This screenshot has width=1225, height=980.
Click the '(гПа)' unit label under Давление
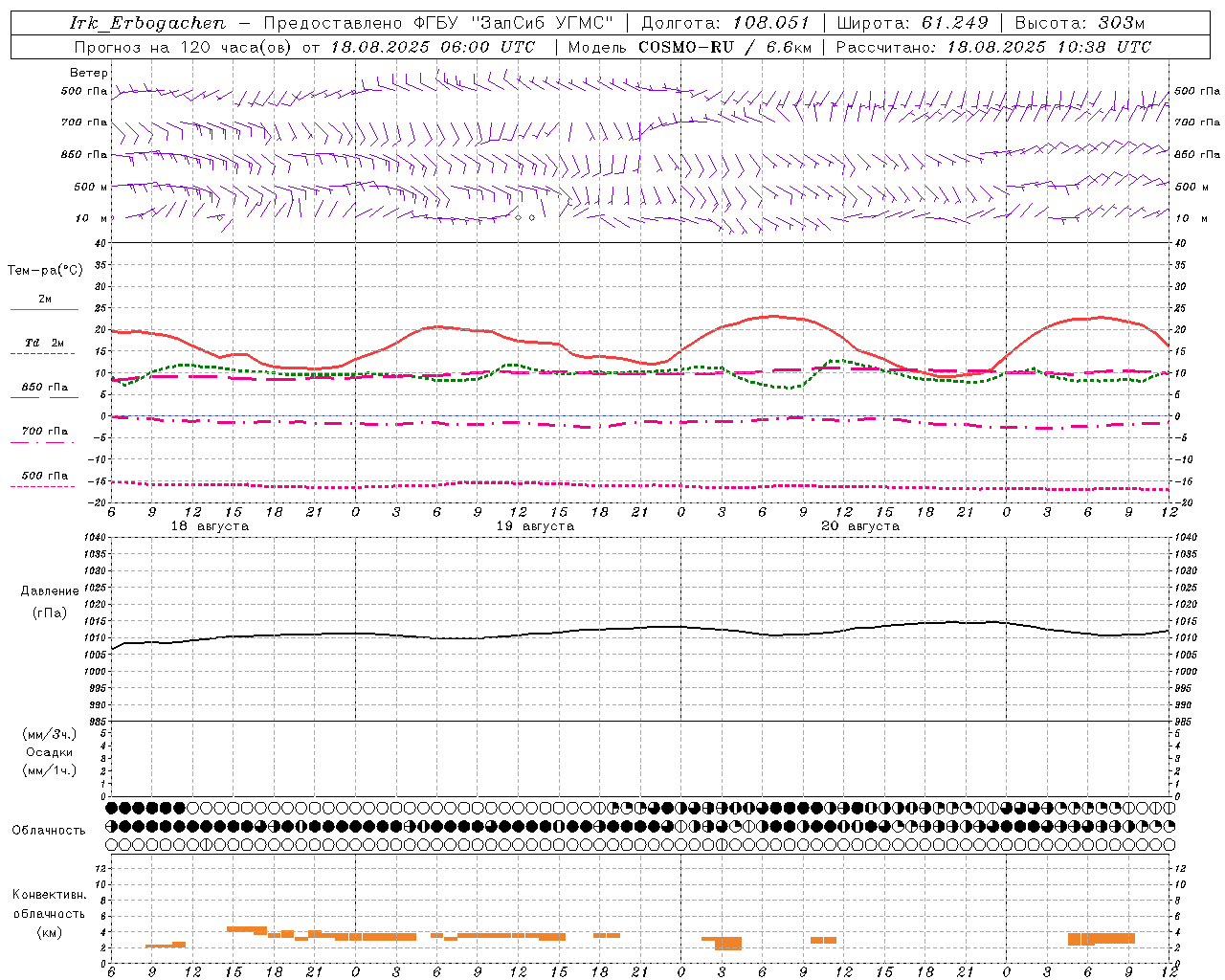click(x=50, y=612)
